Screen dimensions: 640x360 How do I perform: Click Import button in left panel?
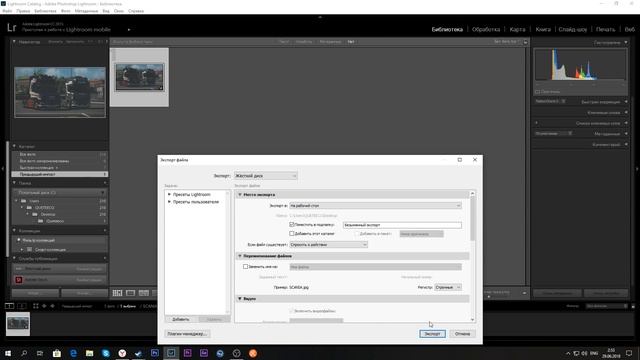35,293
